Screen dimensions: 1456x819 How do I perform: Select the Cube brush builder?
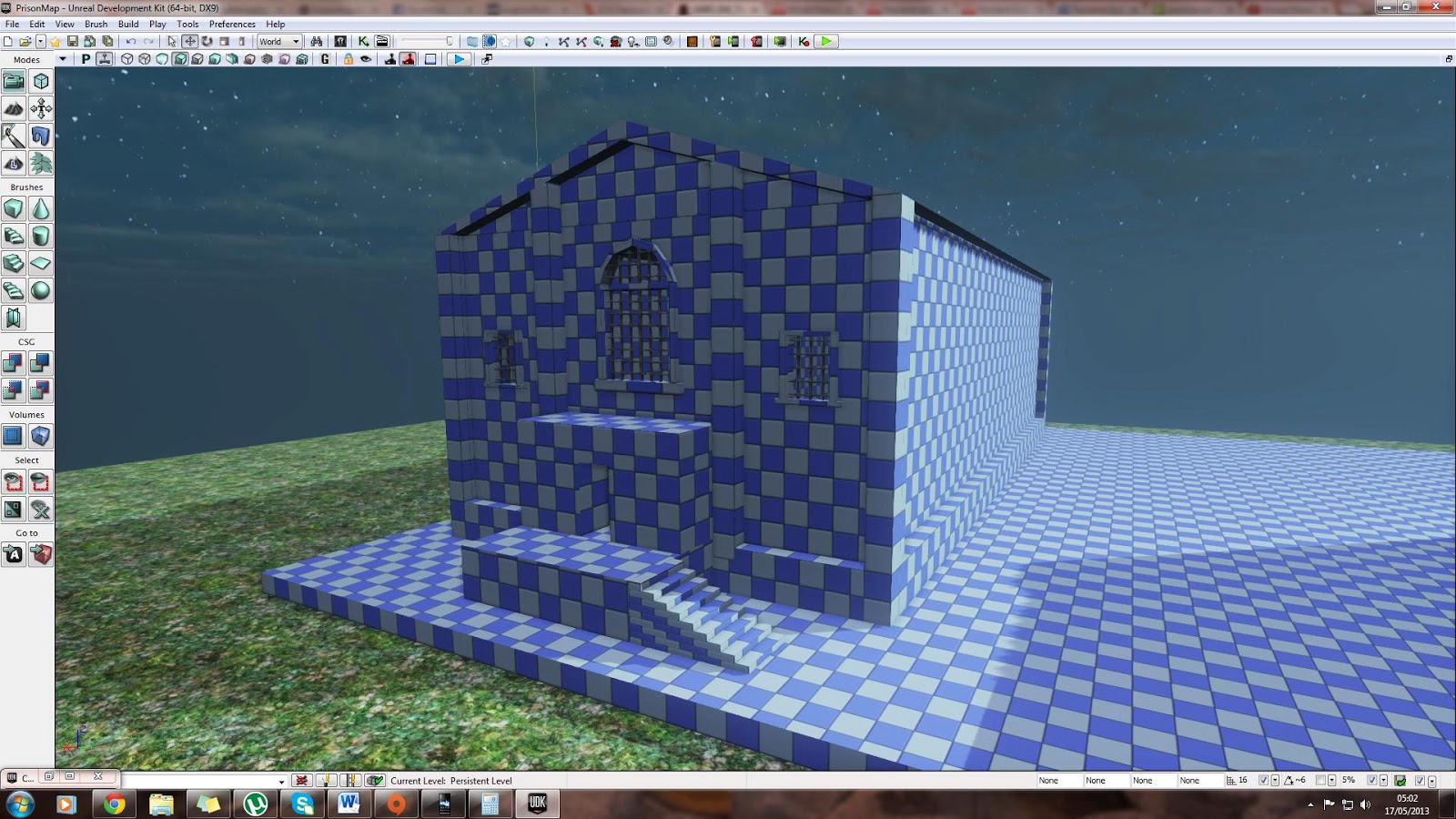point(13,208)
